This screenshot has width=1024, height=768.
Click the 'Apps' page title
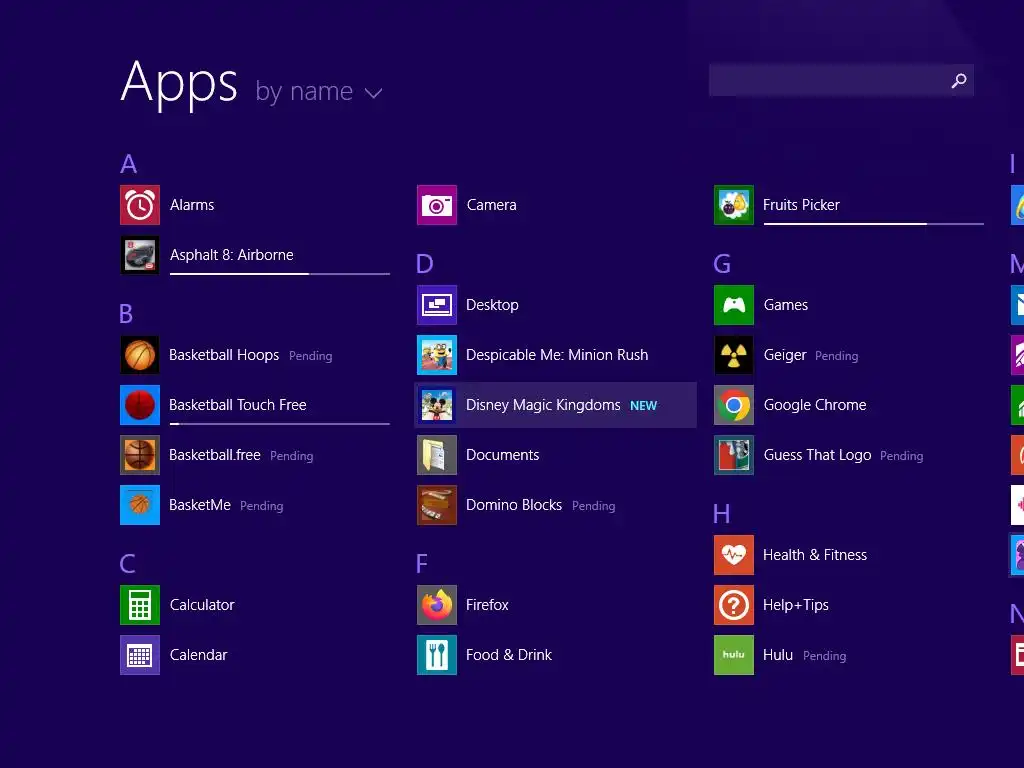(x=180, y=83)
